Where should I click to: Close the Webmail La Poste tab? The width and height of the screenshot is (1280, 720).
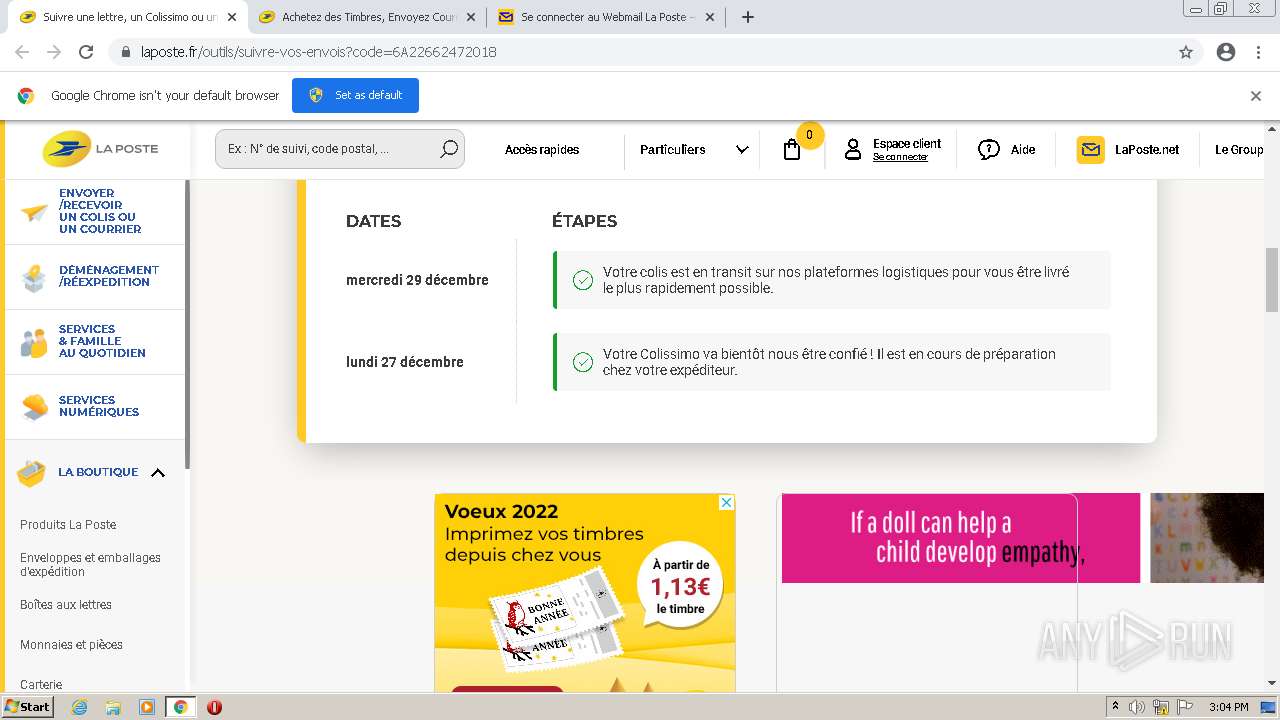coord(710,17)
